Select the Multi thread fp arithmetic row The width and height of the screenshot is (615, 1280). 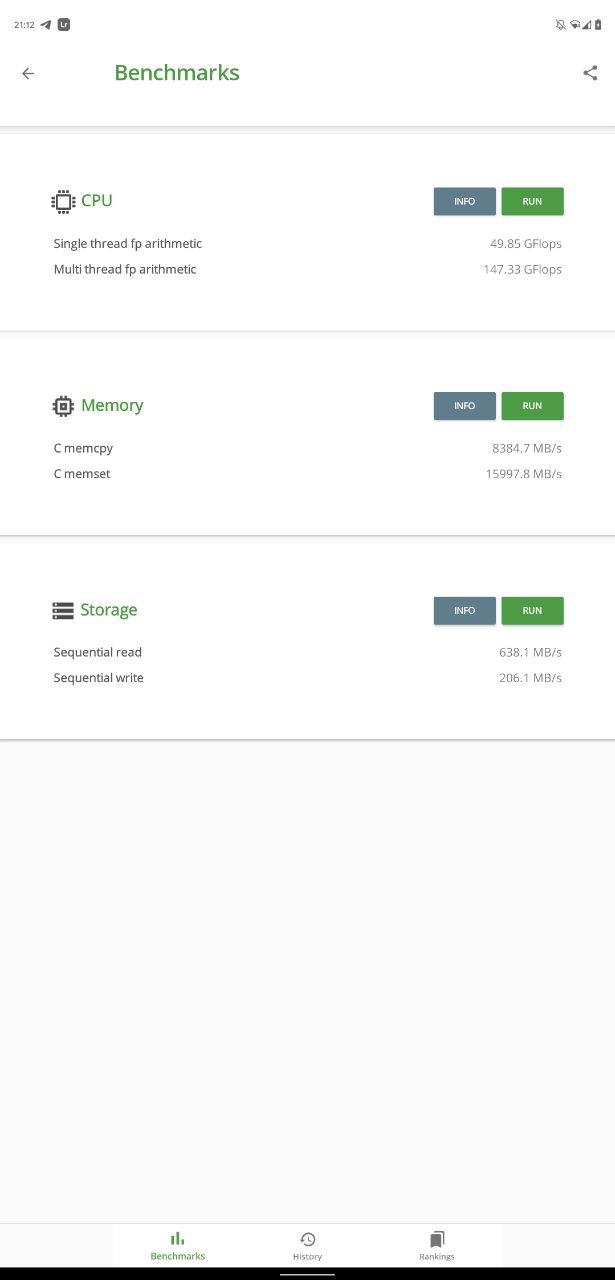coord(308,269)
